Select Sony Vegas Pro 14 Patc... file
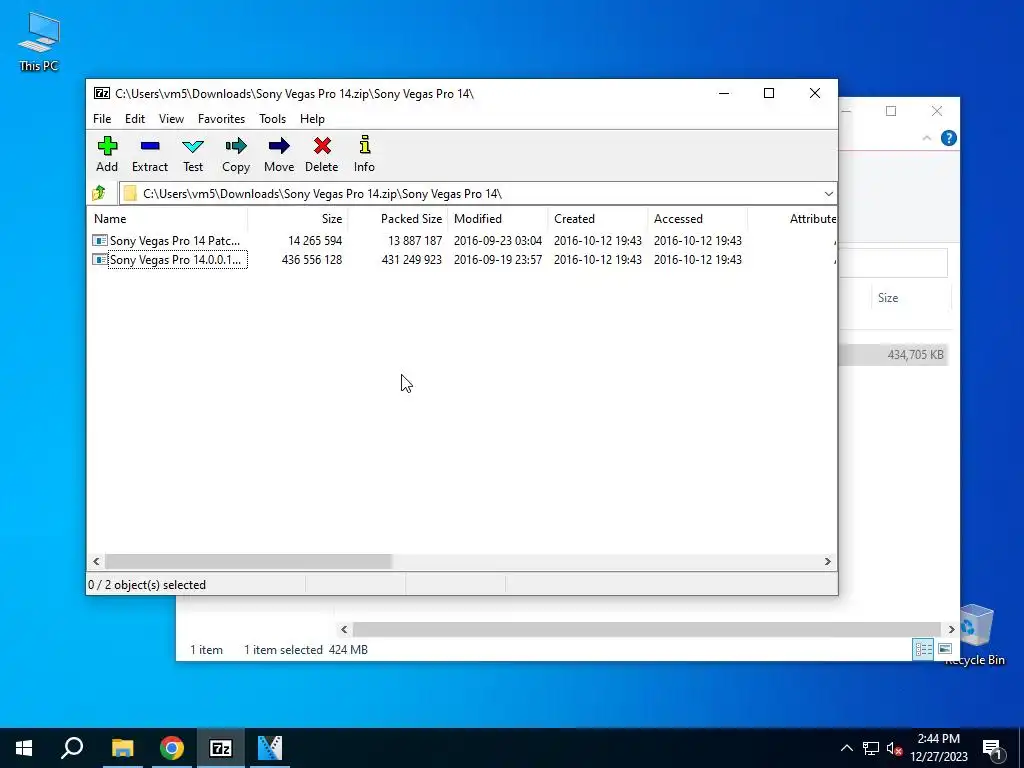Viewport: 1024px width, 768px height. [174, 240]
